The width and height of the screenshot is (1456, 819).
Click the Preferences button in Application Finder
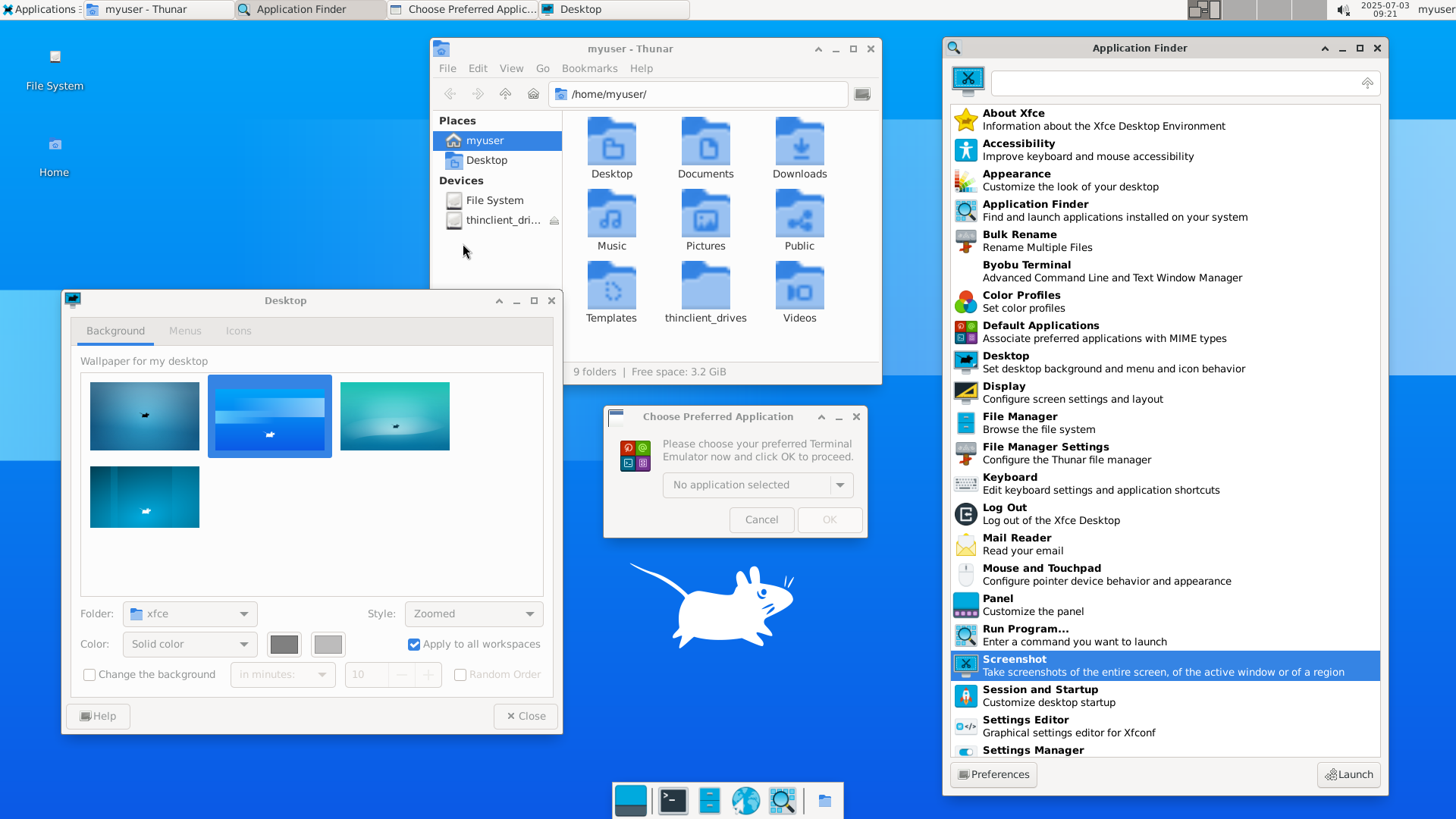pyautogui.click(x=993, y=775)
